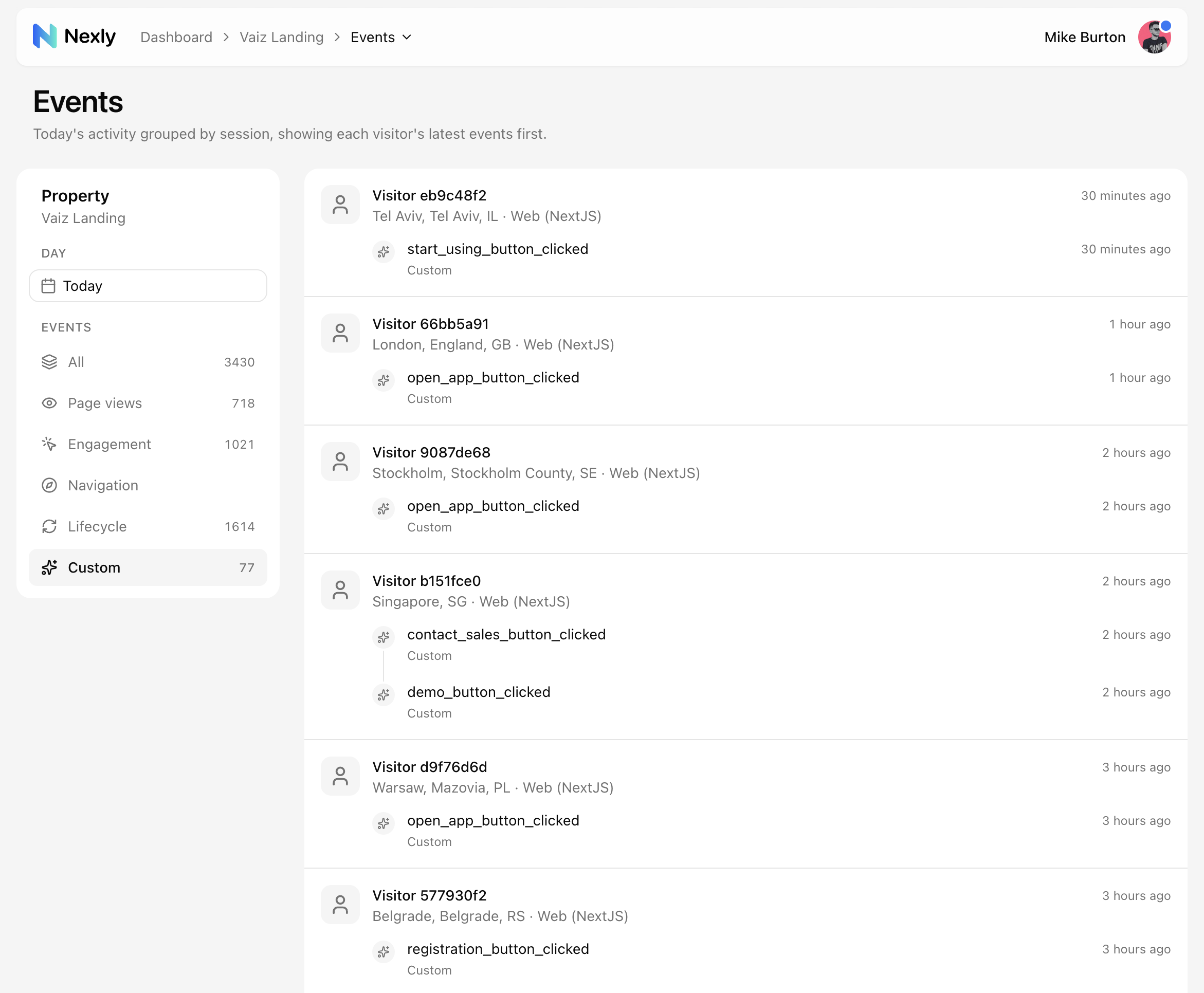This screenshot has width=1204, height=993.
Task: Click the sparkle icon beside contact_sales_button_clicked
Action: click(384, 637)
